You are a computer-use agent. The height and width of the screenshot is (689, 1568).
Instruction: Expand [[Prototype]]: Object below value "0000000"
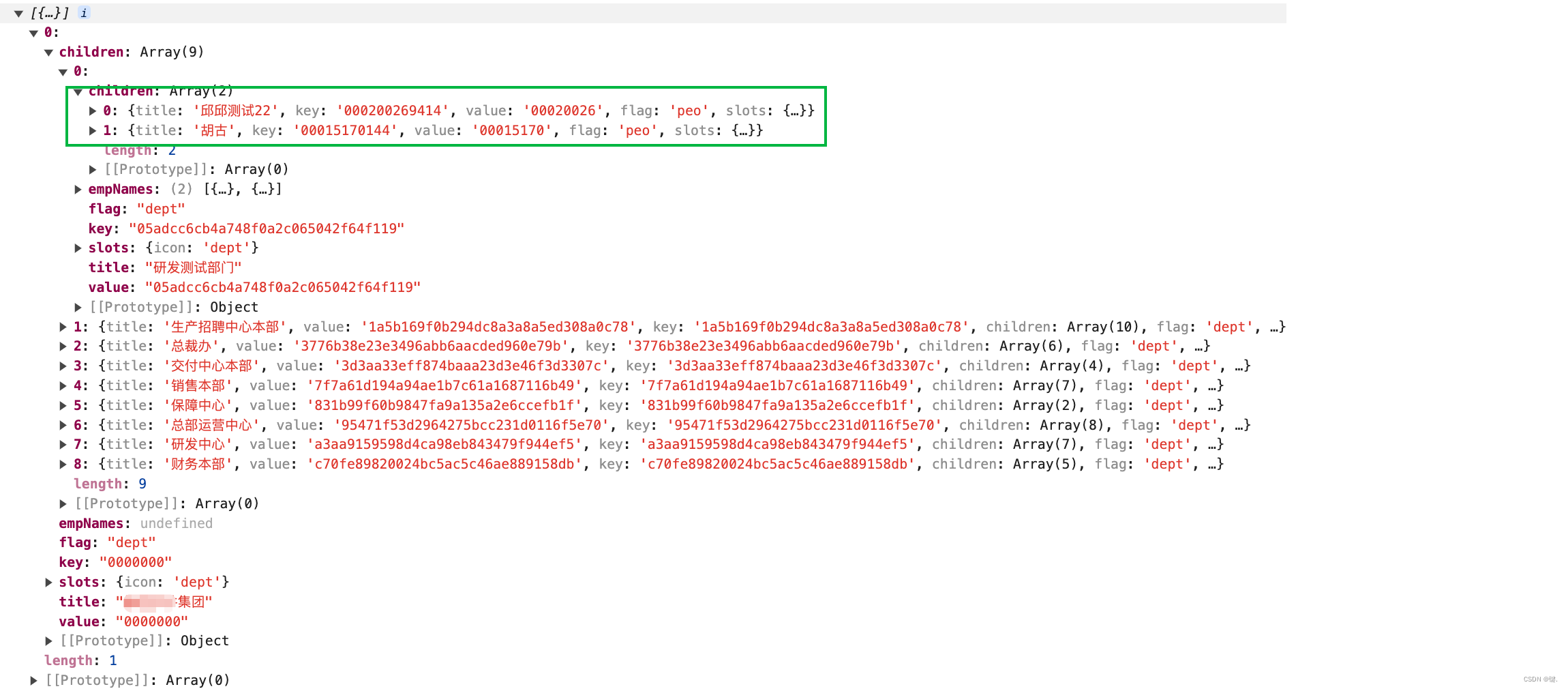[x=48, y=641]
